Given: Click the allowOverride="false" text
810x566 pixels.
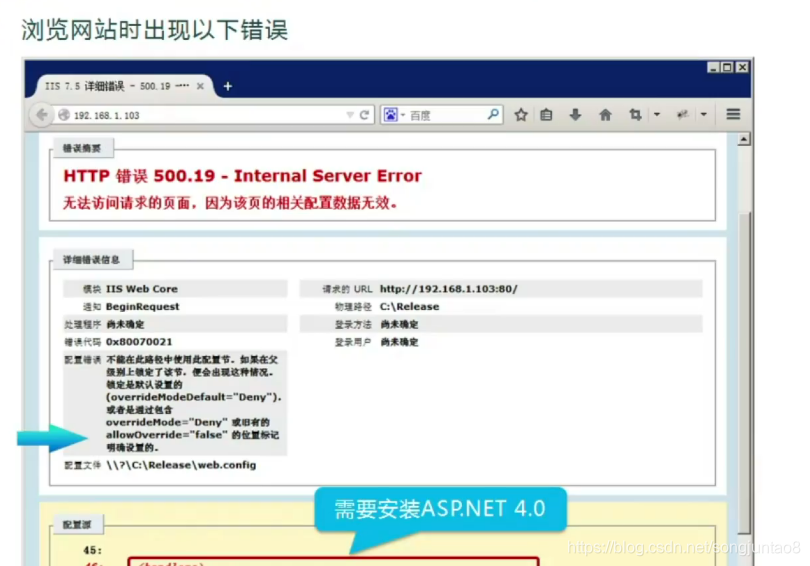Looking at the screenshot, I should pyautogui.click(x=166, y=435).
